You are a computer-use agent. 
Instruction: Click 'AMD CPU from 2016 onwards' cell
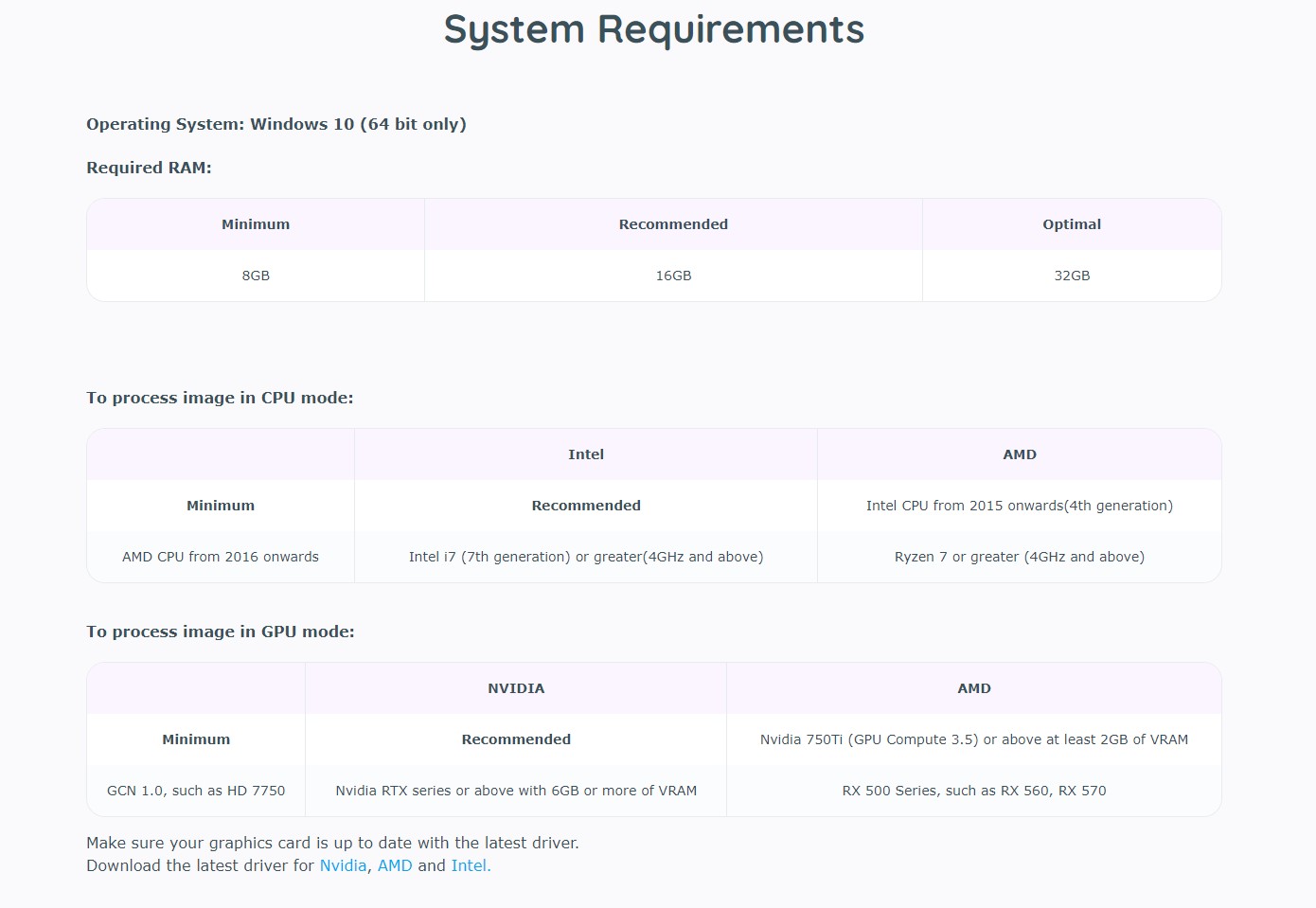coord(221,557)
